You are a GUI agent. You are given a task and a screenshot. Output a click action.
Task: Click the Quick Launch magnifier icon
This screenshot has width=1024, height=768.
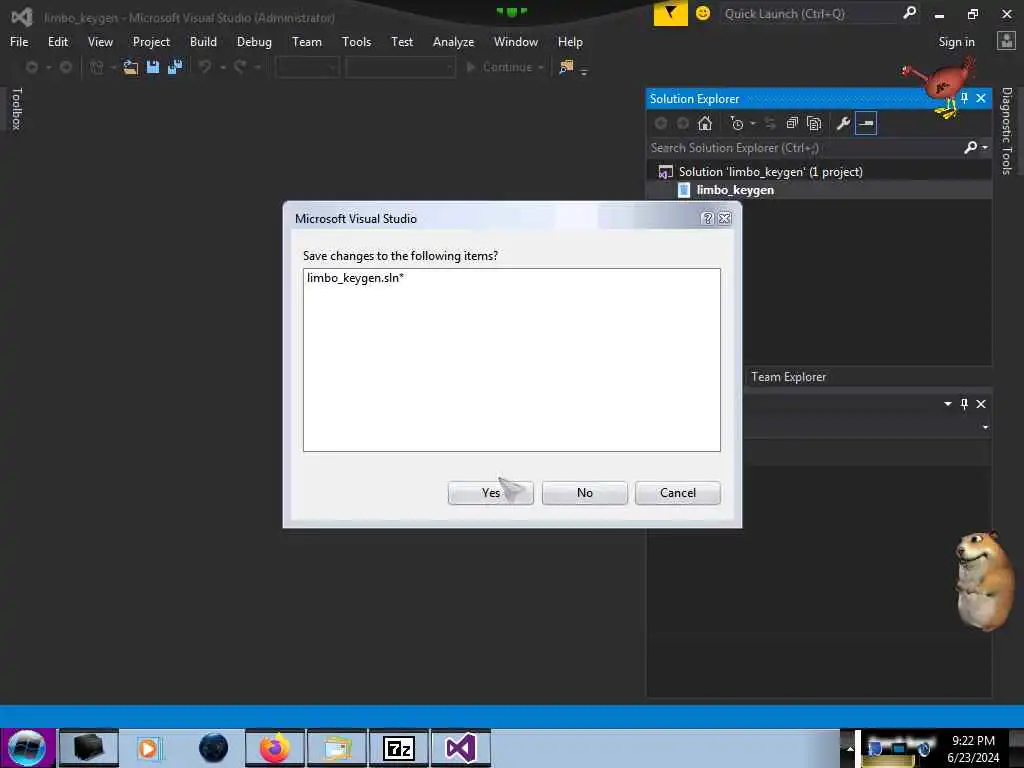pos(909,12)
